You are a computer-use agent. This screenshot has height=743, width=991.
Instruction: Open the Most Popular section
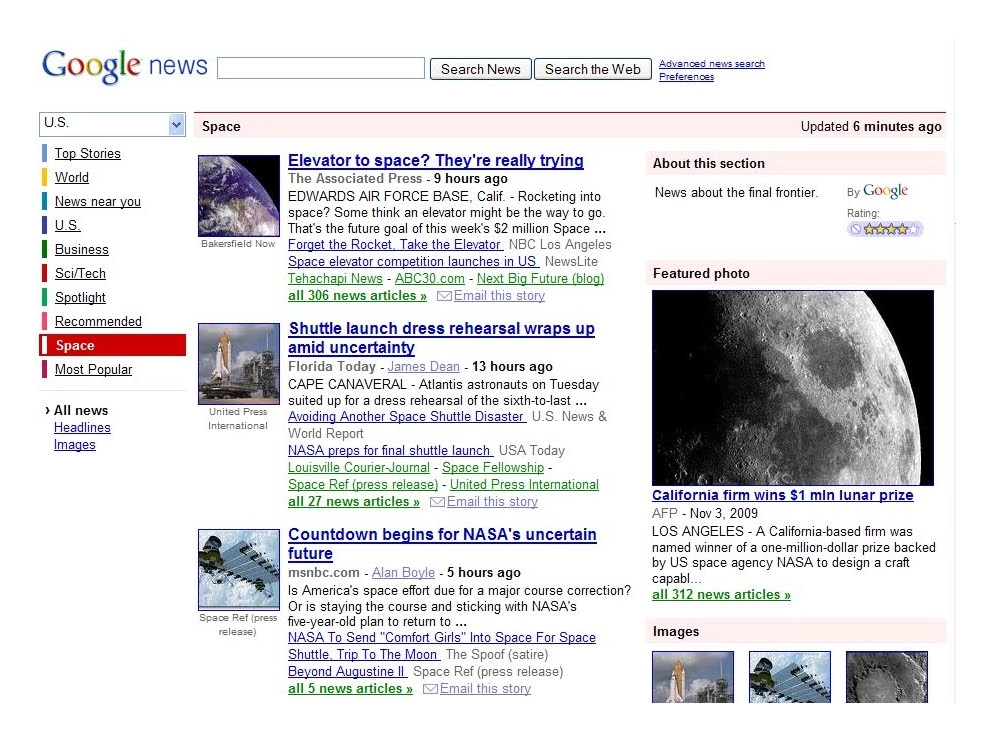pos(93,370)
